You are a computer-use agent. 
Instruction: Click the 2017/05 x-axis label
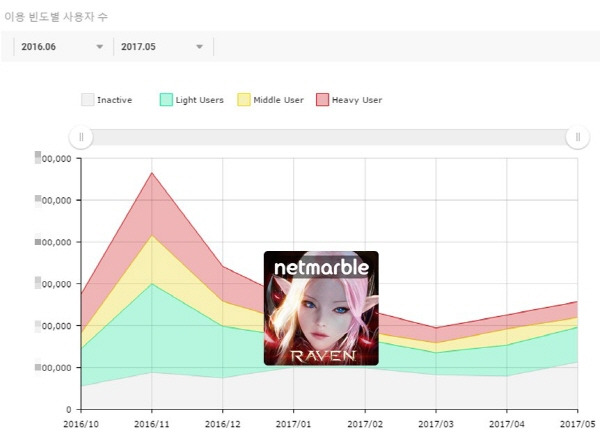coord(578,424)
